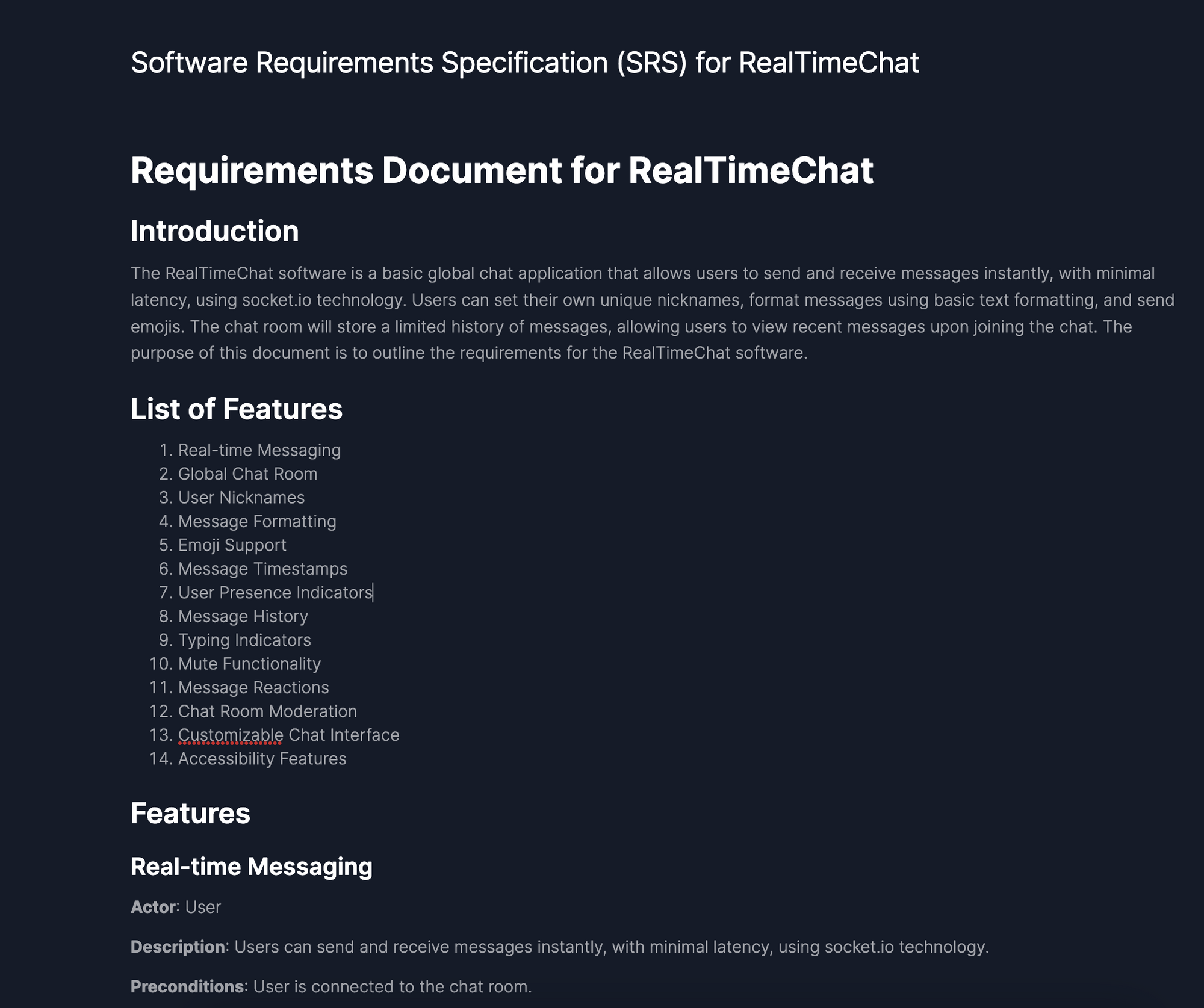This screenshot has height=1008, width=1204.
Task: Click the Mute Functionality list entry
Action: [x=249, y=664]
